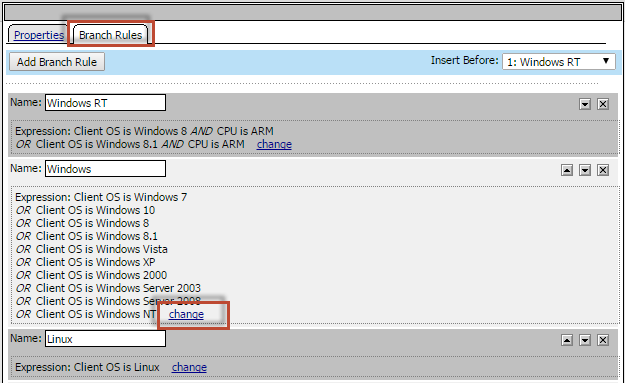The image size is (625, 383).
Task: Edit the Linux name field
Action: (x=105, y=339)
